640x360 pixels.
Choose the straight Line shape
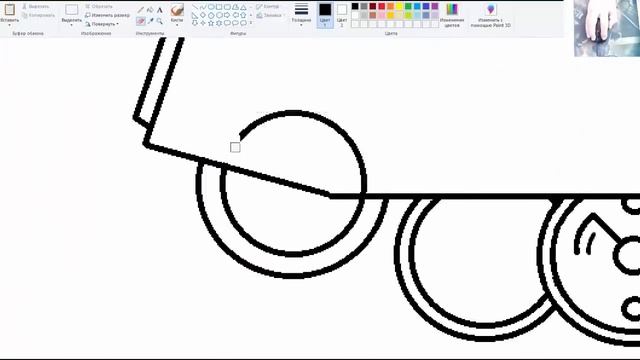click(x=195, y=7)
